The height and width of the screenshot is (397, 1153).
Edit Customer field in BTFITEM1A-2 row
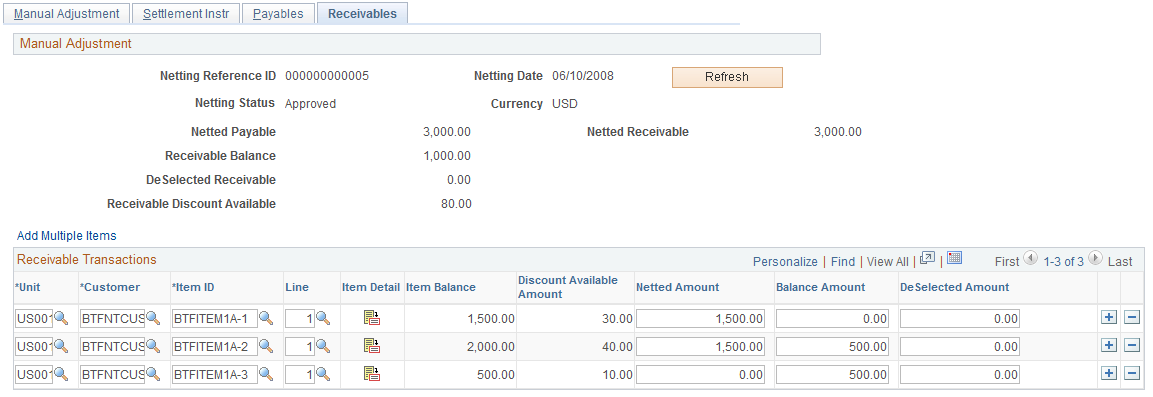tap(112, 346)
